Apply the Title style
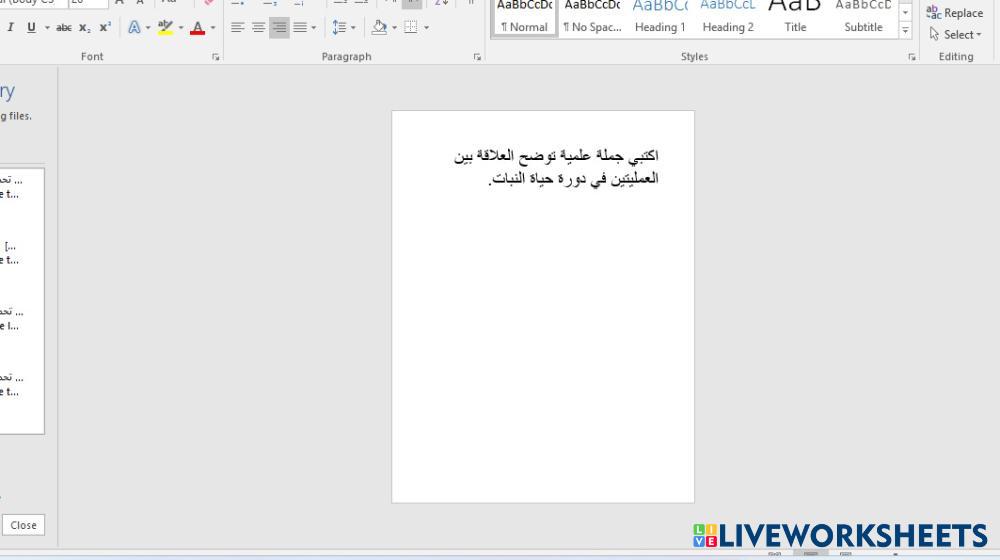Viewport: 1000px width, 560px height. pos(795,18)
